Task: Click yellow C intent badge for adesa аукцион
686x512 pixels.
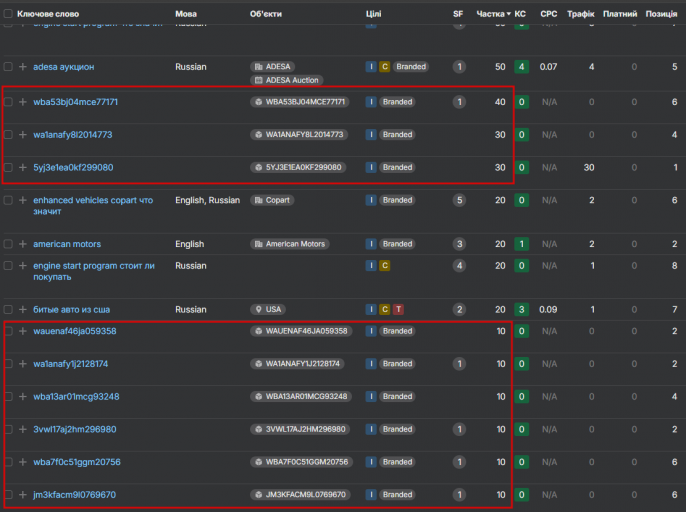Action: [x=385, y=67]
